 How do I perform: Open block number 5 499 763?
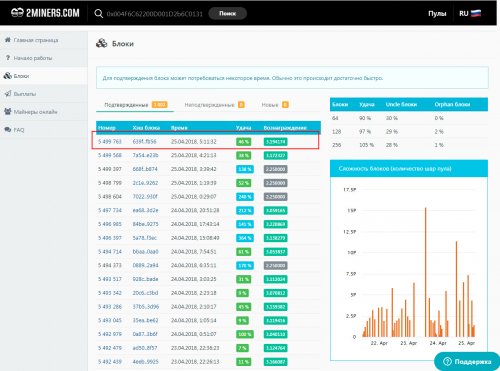click(110, 142)
